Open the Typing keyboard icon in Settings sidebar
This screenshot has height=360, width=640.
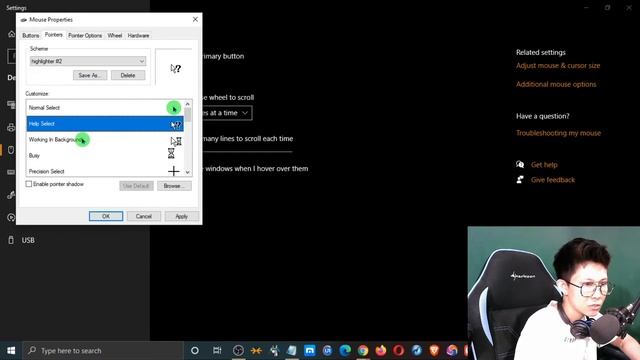(x=11, y=172)
